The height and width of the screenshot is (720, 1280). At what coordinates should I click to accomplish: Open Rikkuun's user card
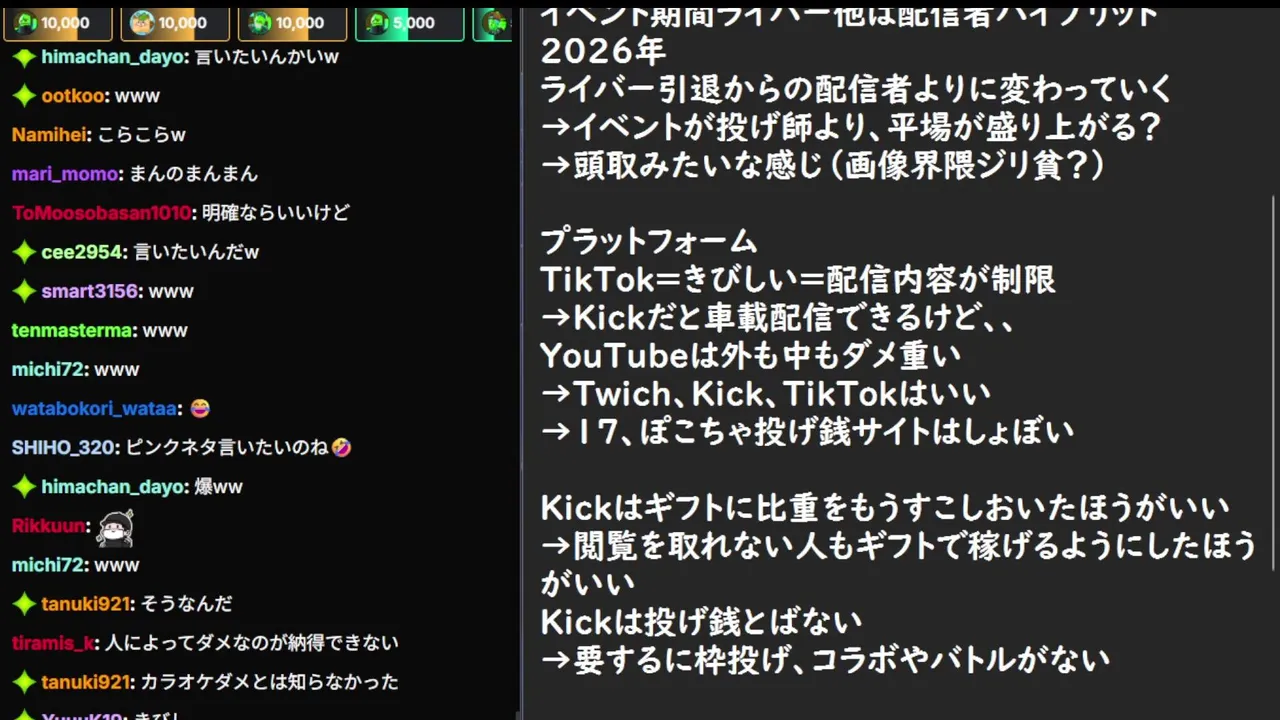coord(48,526)
